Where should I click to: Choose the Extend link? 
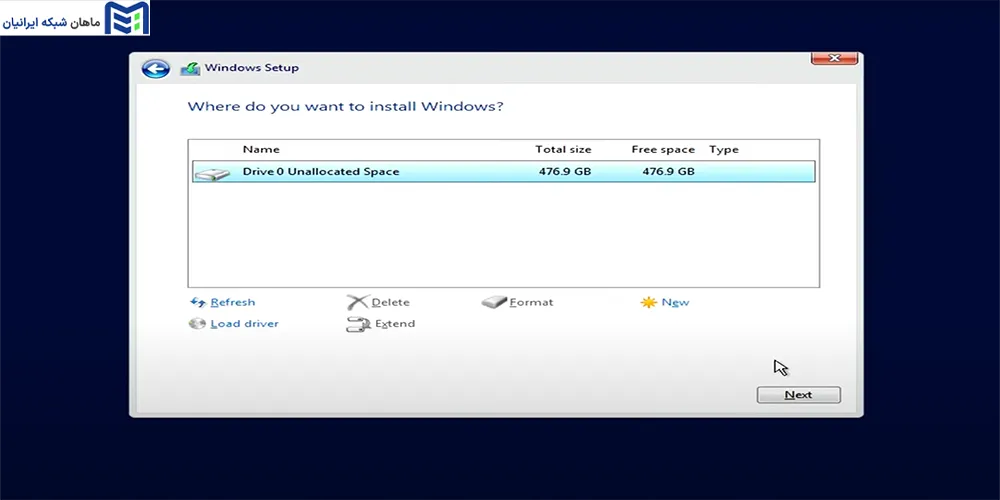(395, 323)
